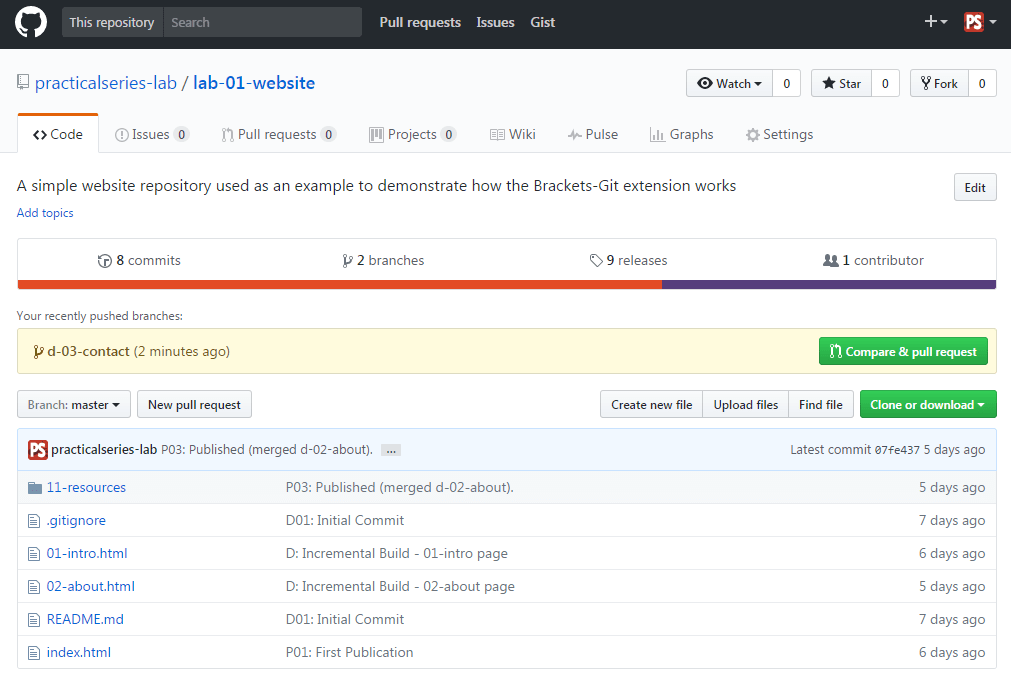Open the Projects tab
This screenshot has width=1011, height=674.
click(413, 134)
